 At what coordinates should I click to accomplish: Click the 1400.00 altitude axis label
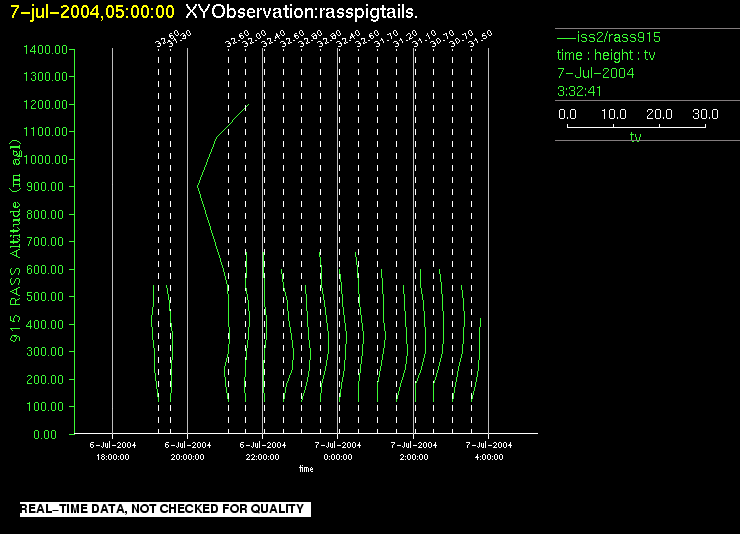point(45,50)
